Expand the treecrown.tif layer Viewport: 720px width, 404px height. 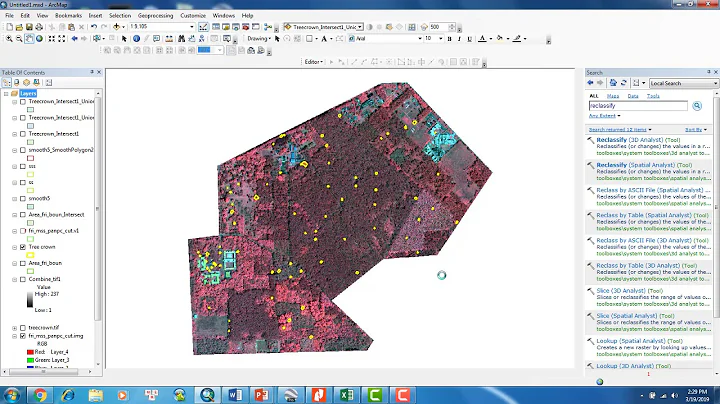coord(15,328)
